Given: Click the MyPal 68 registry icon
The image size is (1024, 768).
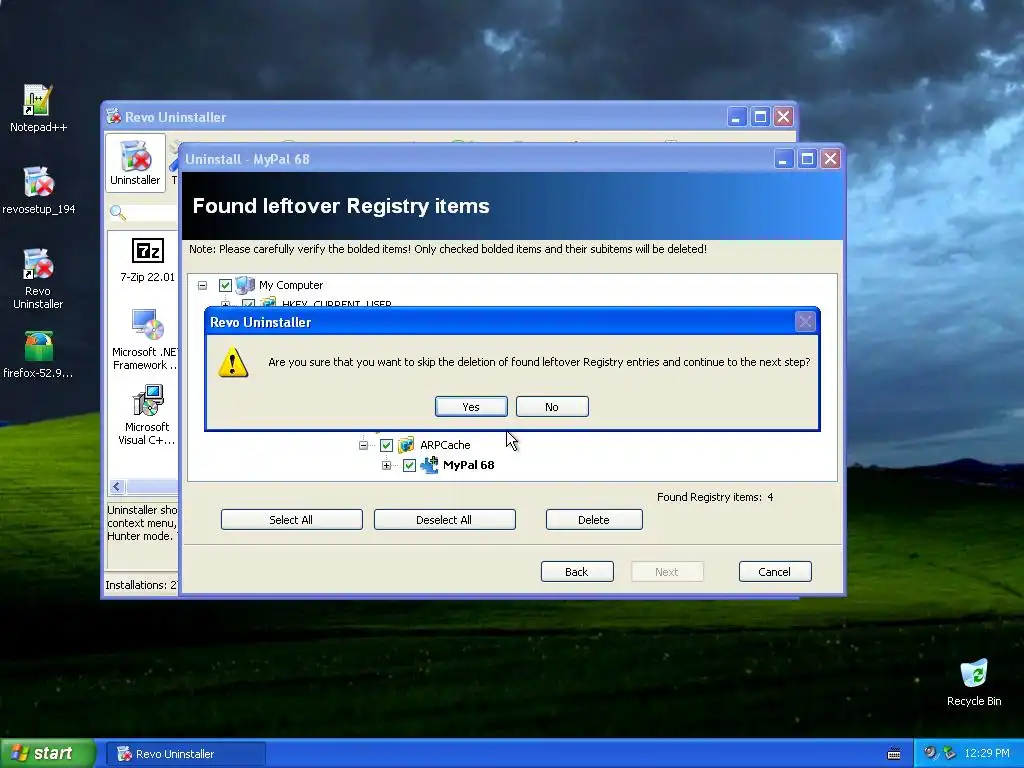Looking at the screenshot, I should click(x=429, y=465).
